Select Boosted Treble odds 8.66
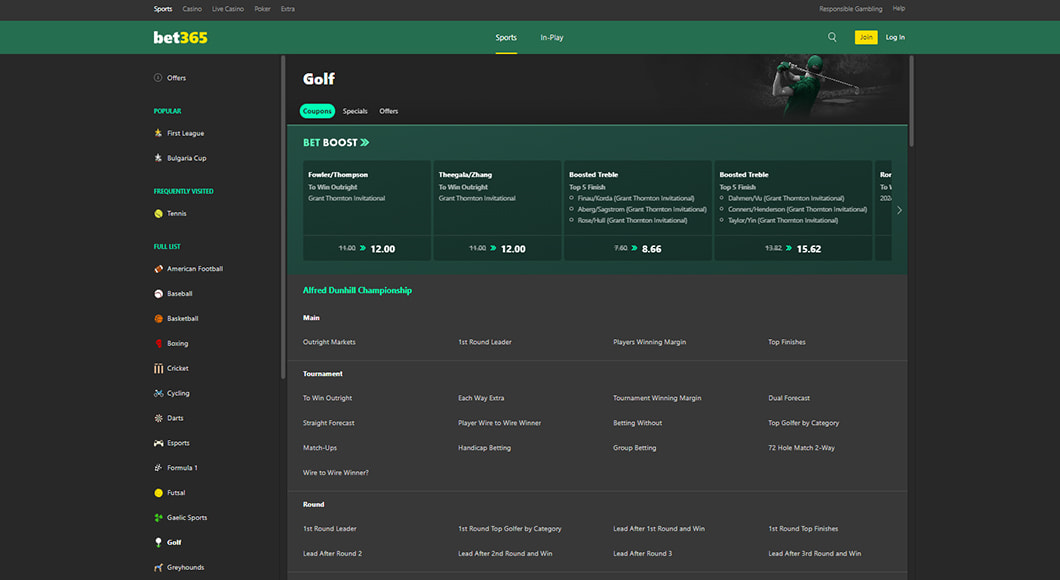 pos(637,249)
